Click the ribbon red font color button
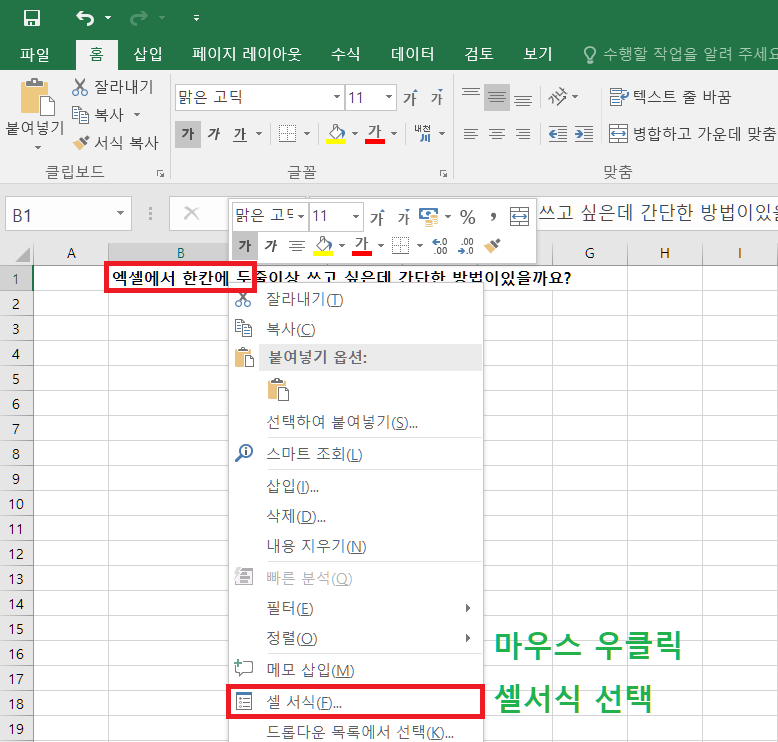Image resolution: width=778 pixels, height=742 pixels. click(375, 134)
